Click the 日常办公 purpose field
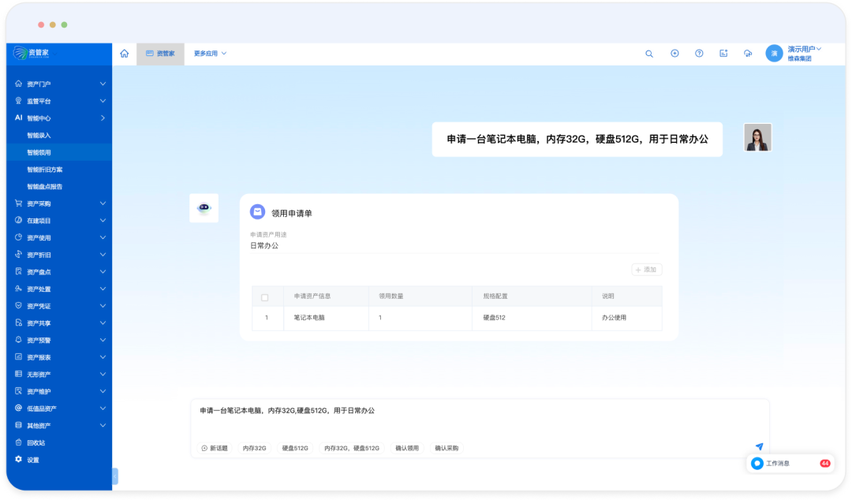Screen dimensions: 852x500 [455, 246]
